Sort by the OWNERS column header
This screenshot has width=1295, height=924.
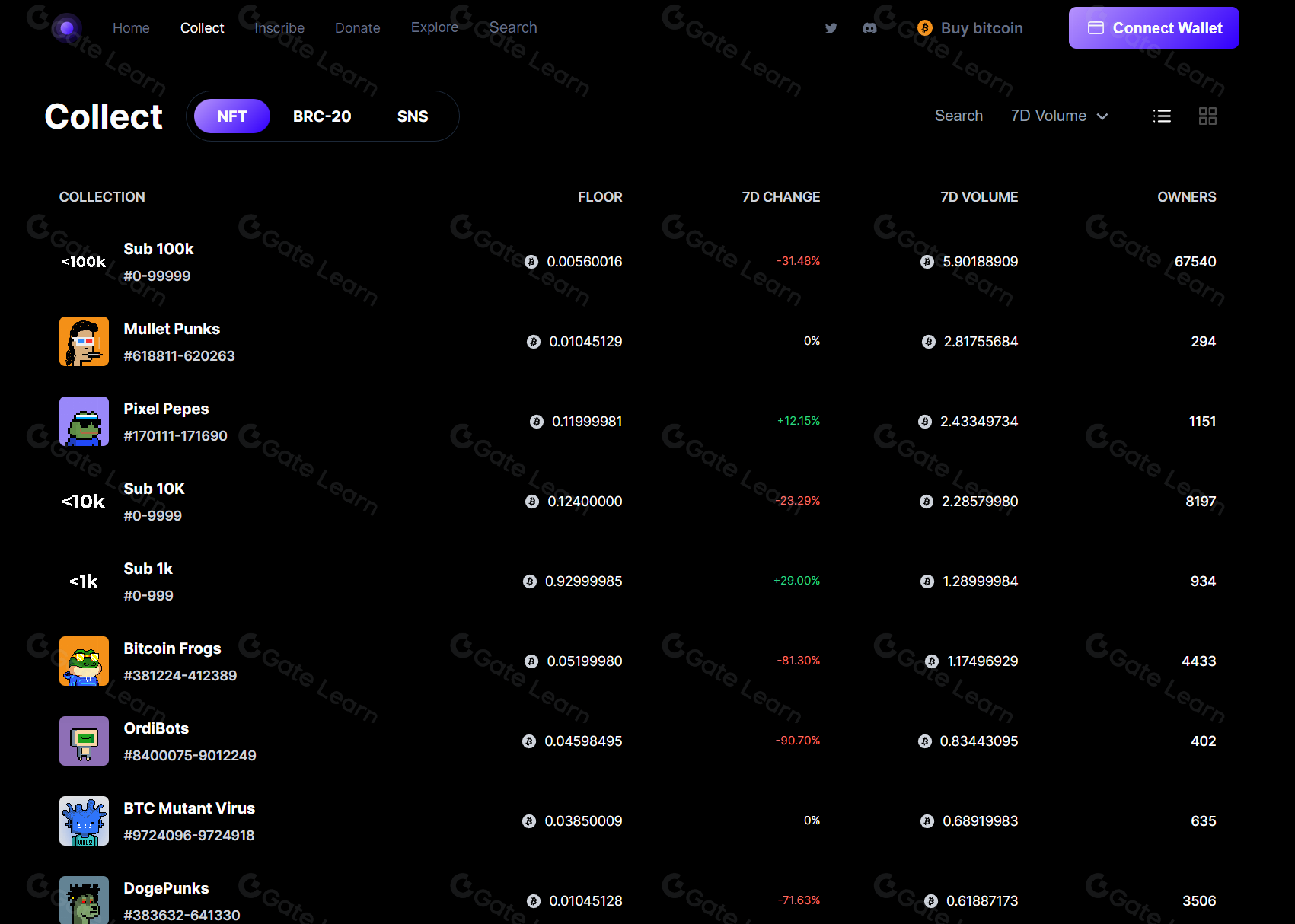click(x=1187, y=197)
